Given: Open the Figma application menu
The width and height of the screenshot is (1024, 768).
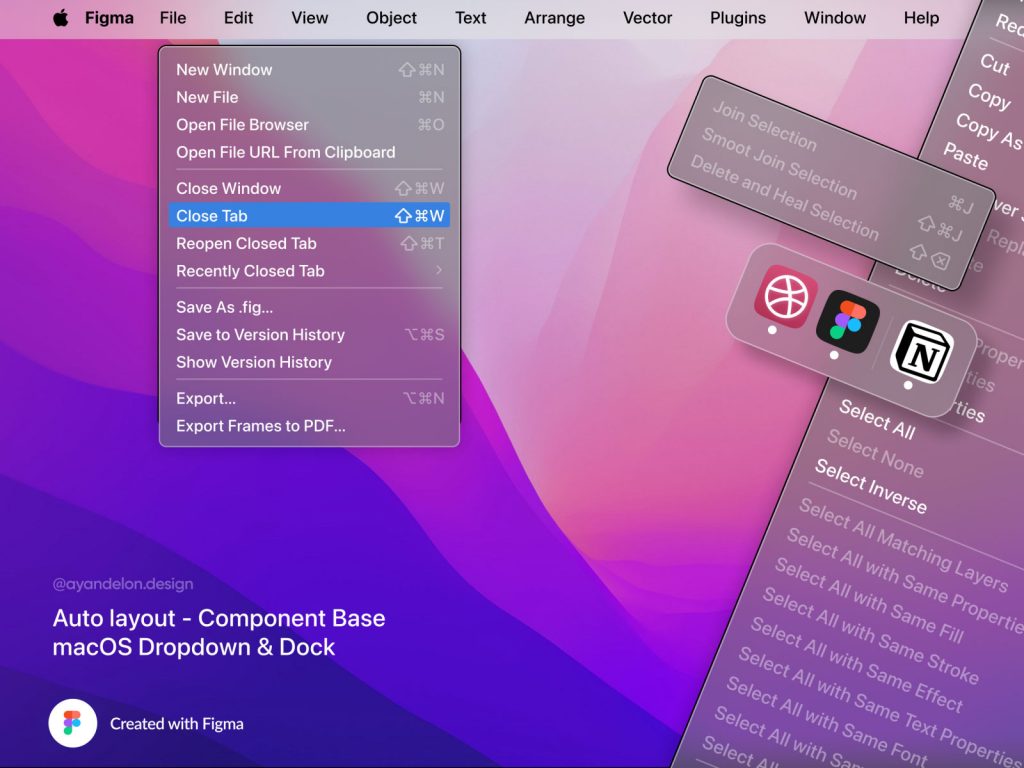Looking at the screenshot, I should [x=109, y=17].
